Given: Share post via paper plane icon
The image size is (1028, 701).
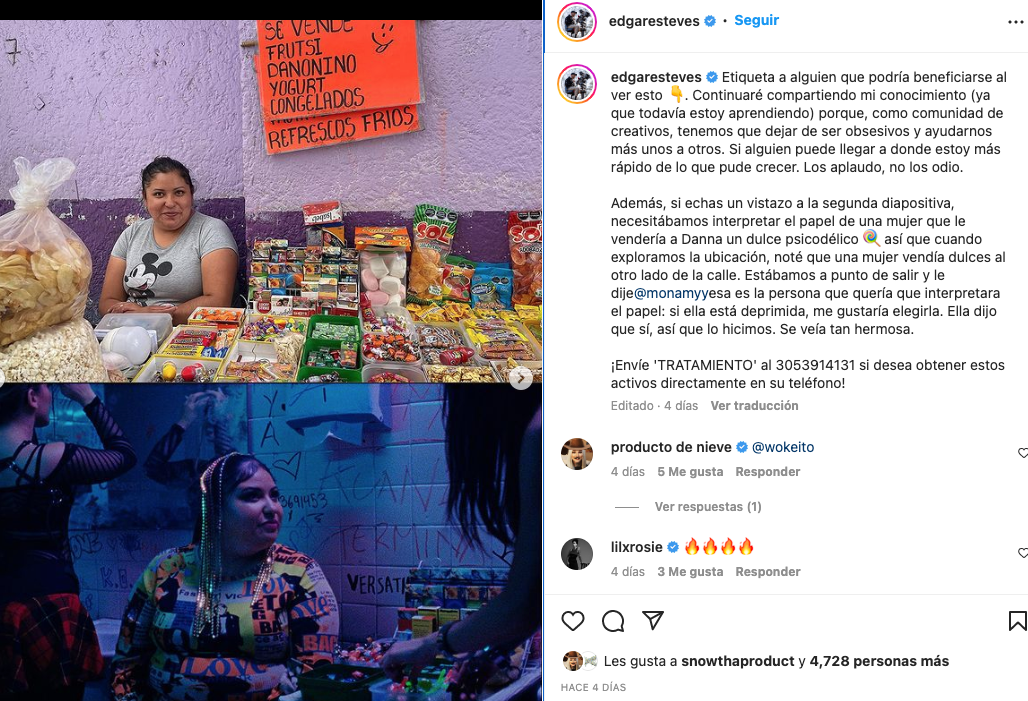Looking at the screenshot, I should pos(653,620).
